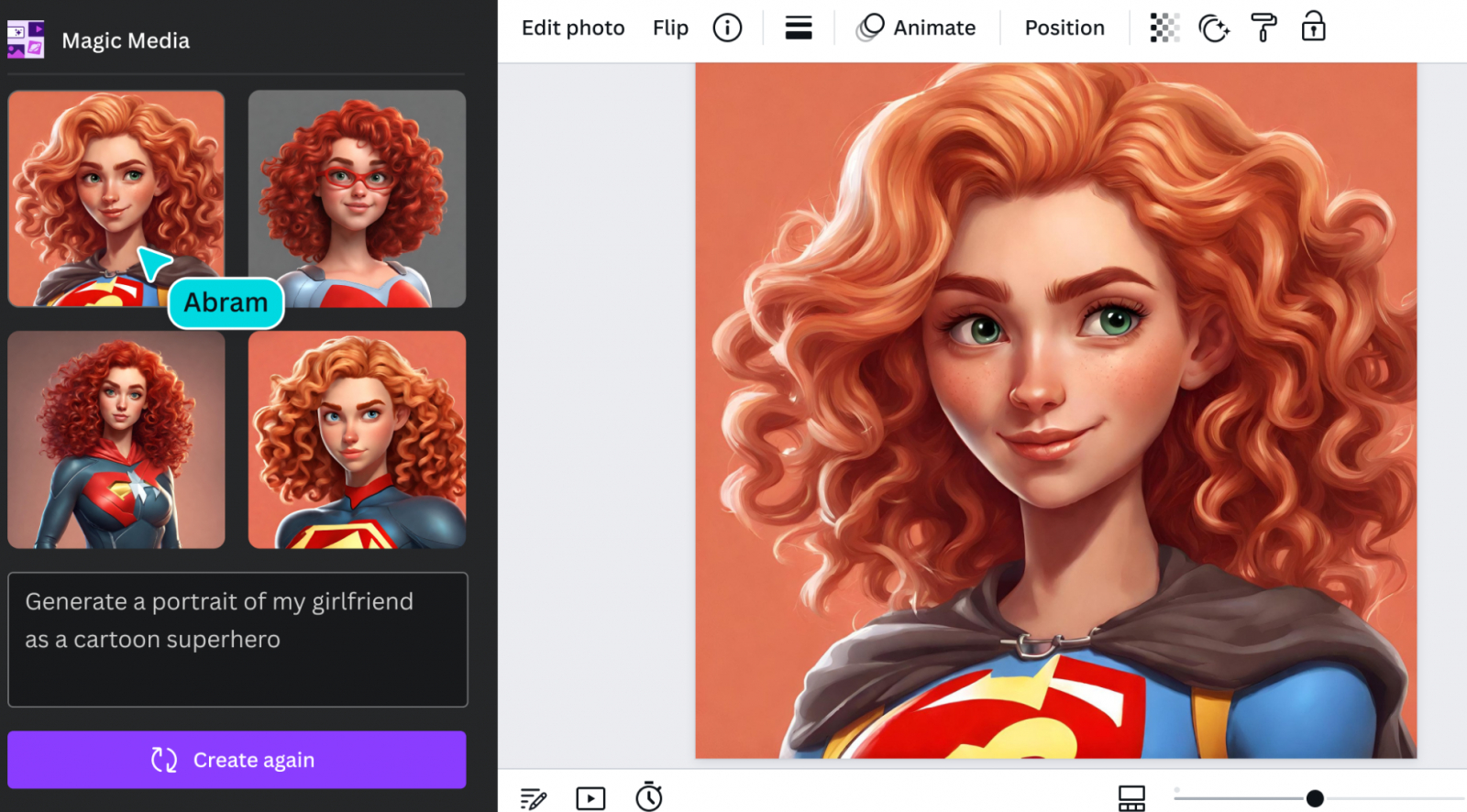Open the Position panel

[x=1064, y=27]
